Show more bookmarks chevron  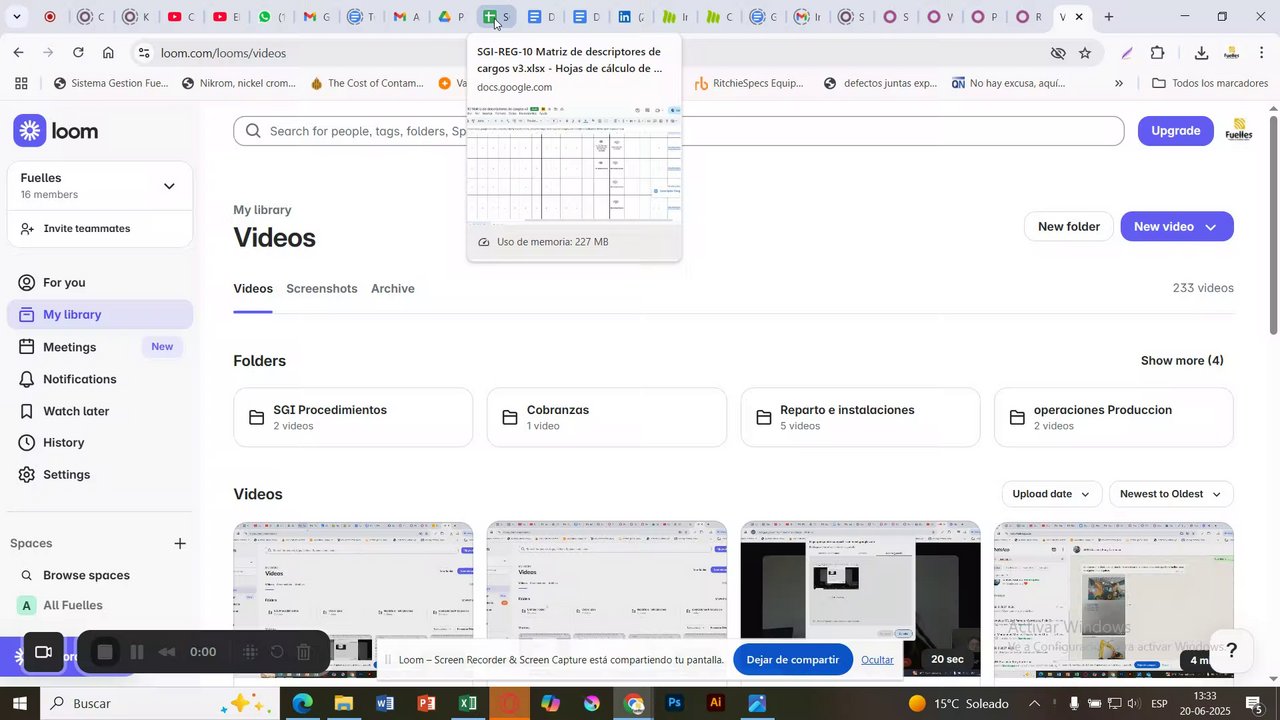(x=1118, y=83)
